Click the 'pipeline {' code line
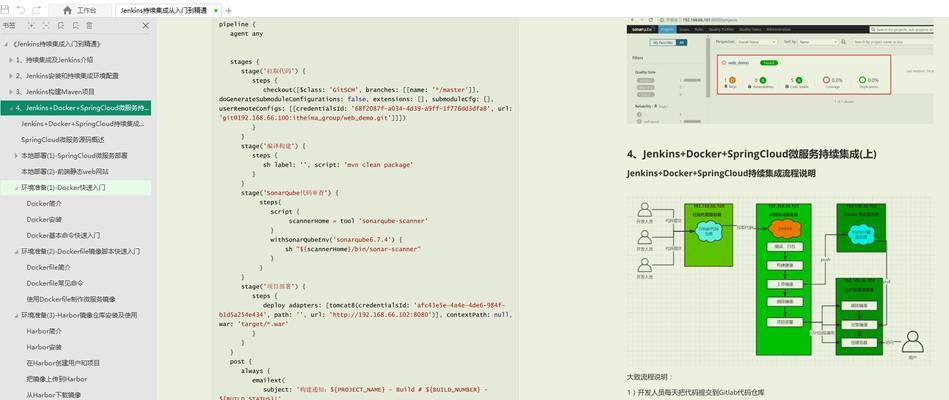Viewport: 949px width, 400px height. coord(237,24)
